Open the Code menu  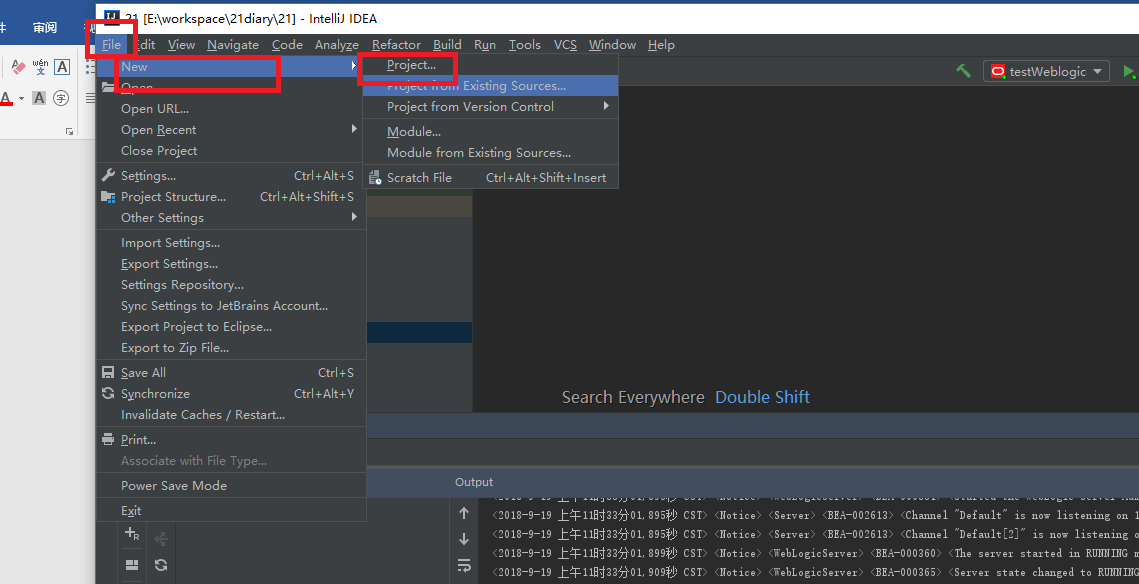[287, 44]
